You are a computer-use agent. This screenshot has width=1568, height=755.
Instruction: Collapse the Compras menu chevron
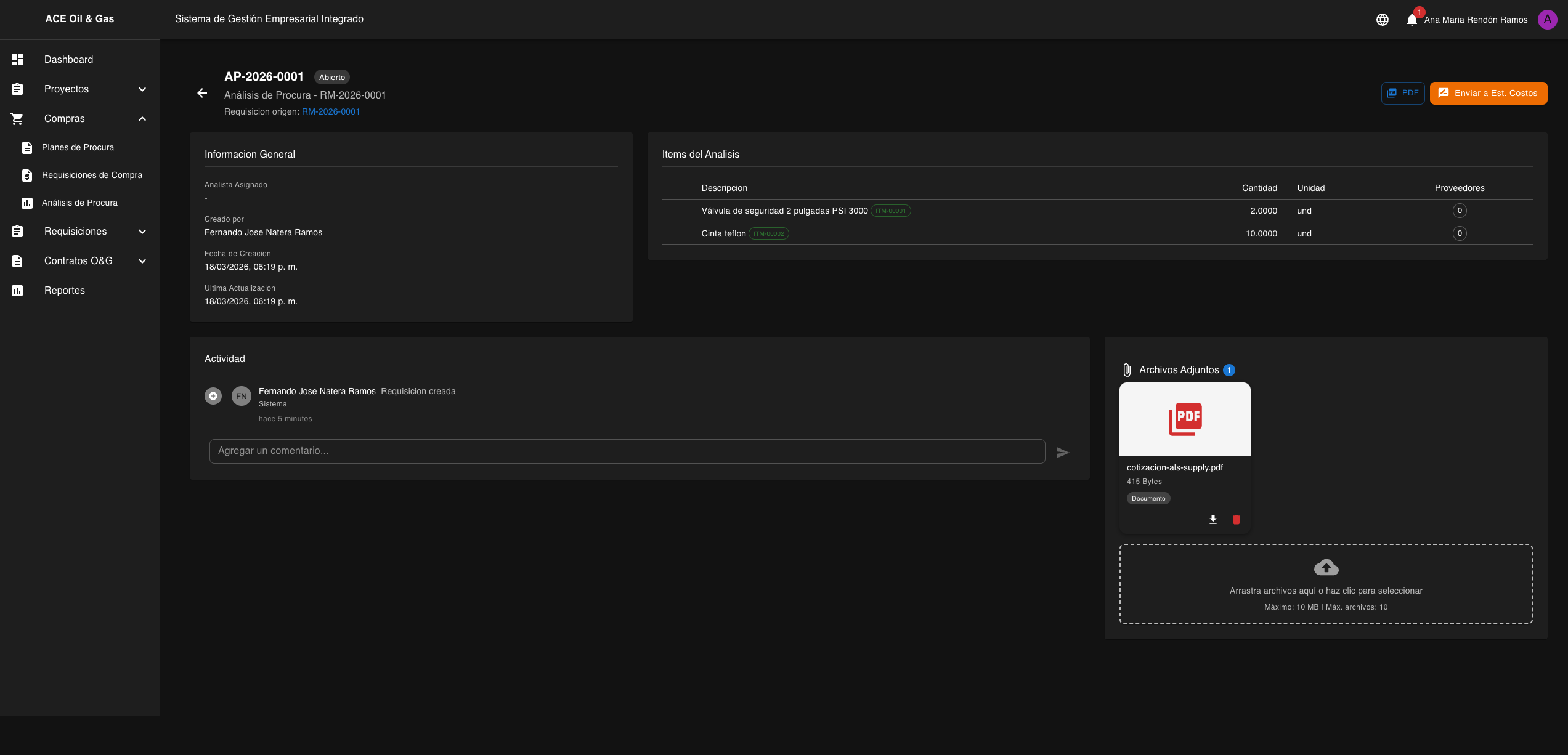click(x=142, y=119)
